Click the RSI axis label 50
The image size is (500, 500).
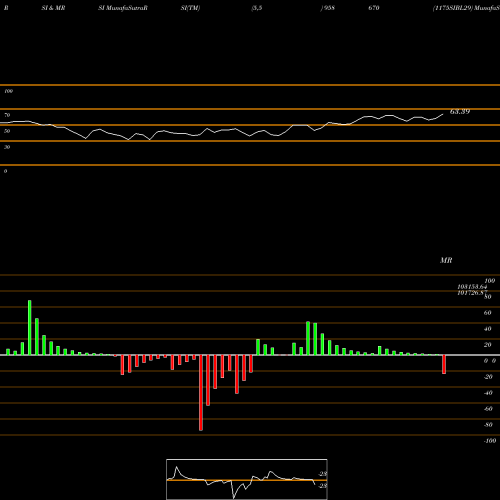click(x=7, y=131)
